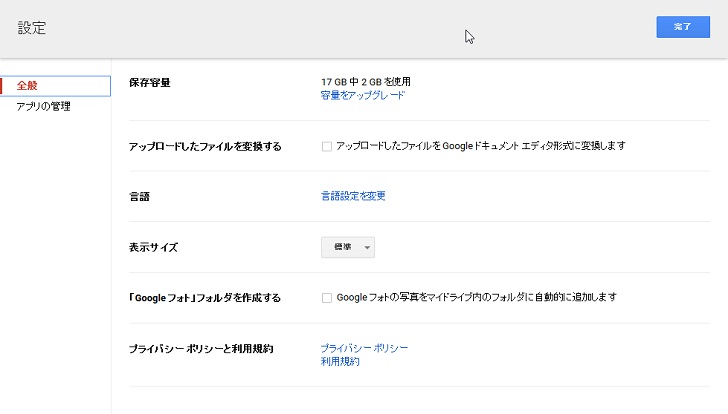Click the Google フォト auto-add checkbox label text

coord(477,298)
